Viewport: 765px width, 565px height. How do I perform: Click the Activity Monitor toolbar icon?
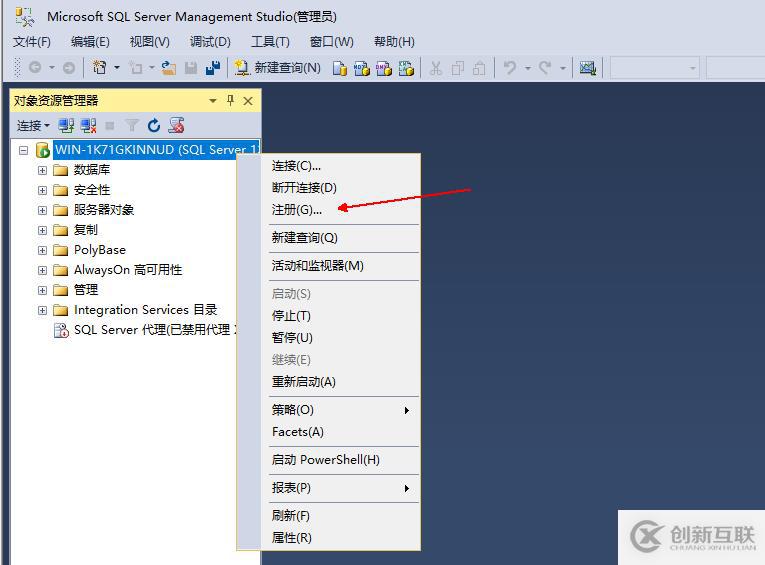587,68
